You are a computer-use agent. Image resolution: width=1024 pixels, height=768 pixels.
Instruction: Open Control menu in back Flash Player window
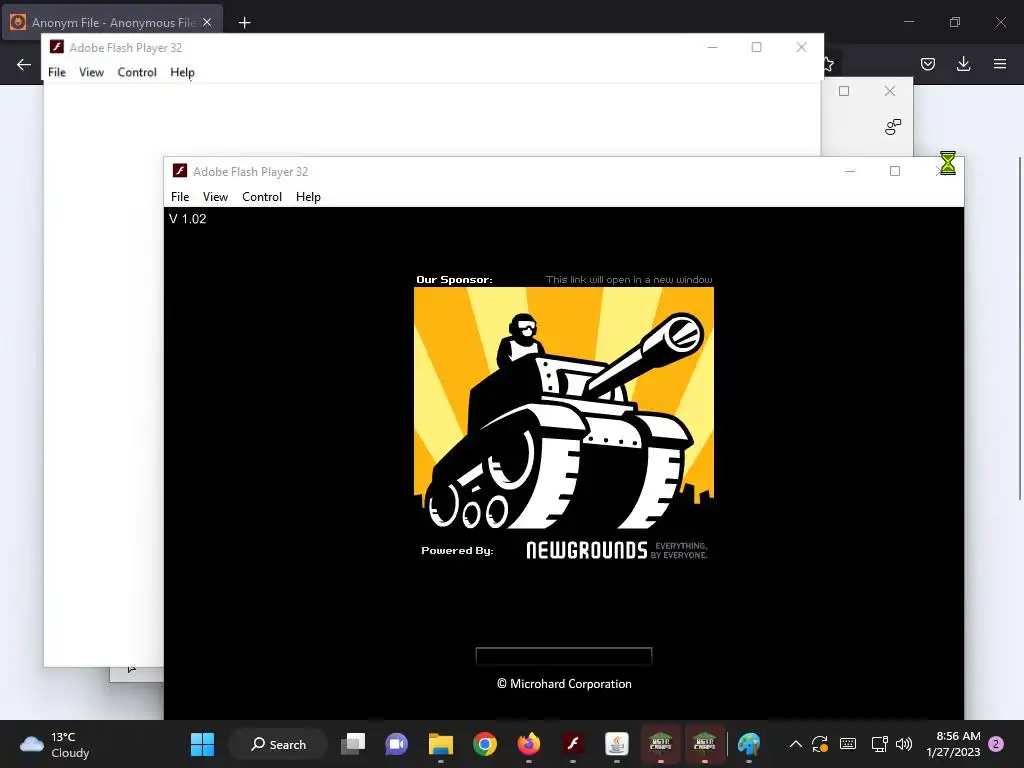tap(137, 72)
